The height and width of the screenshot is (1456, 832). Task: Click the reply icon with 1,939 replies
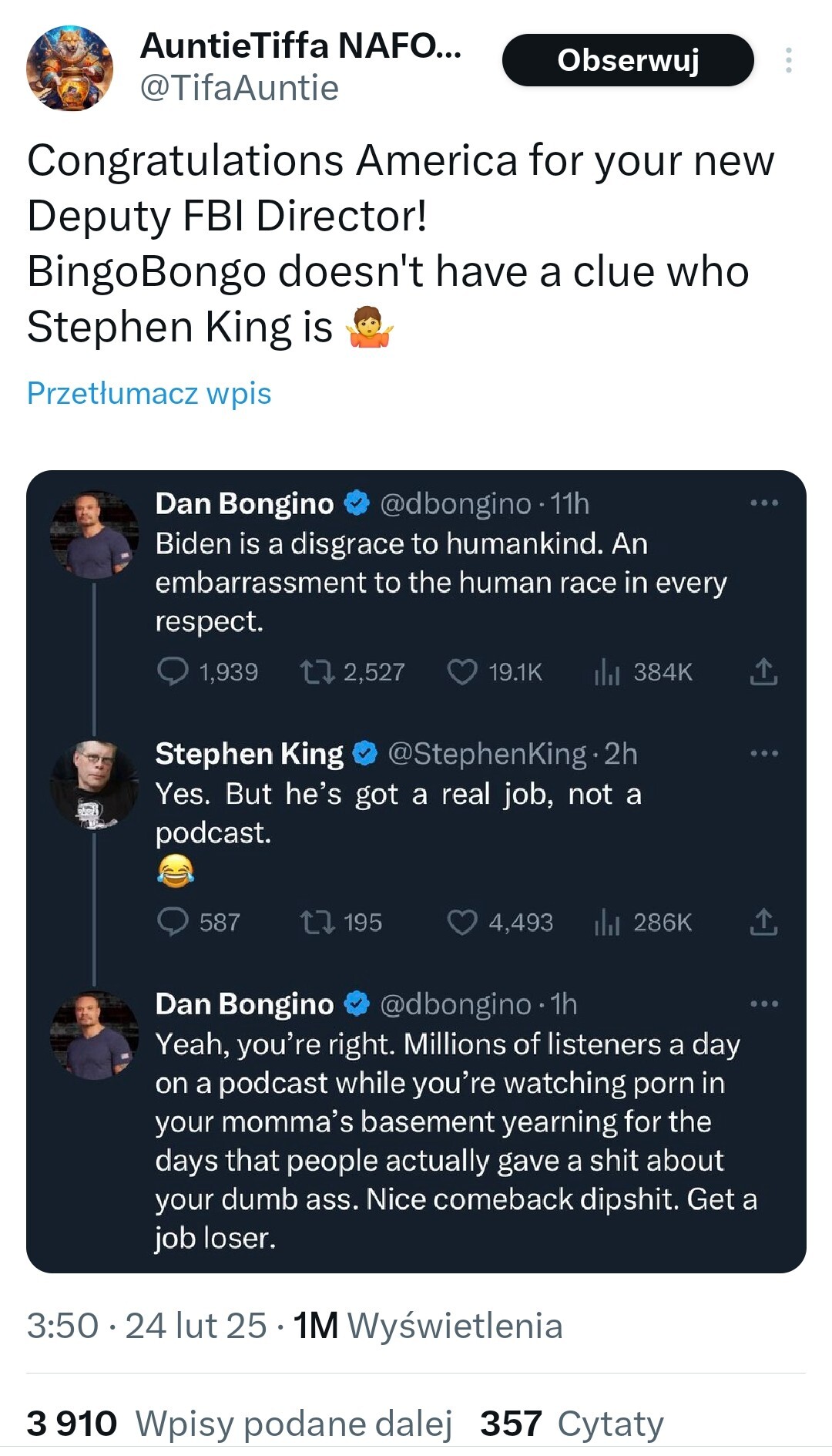tap(173, 671)
